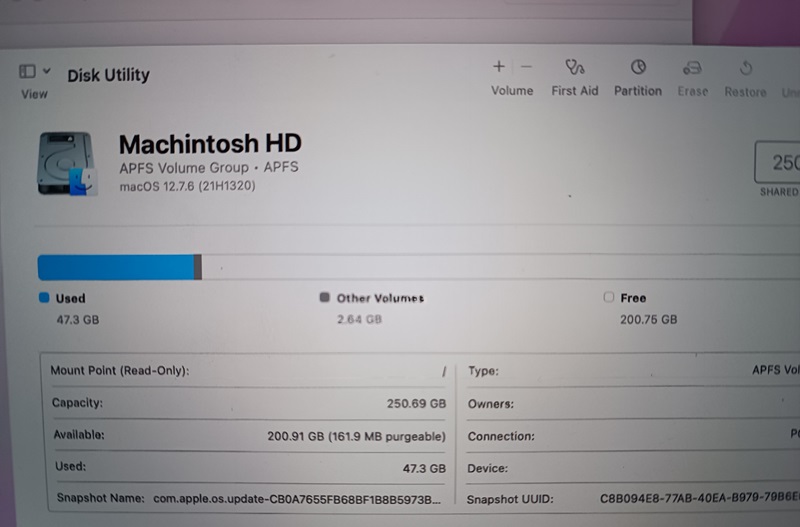Remove volume with the minus icon
Screen dimensions: 800x527
pyautogui.click(x=526, y=67)
